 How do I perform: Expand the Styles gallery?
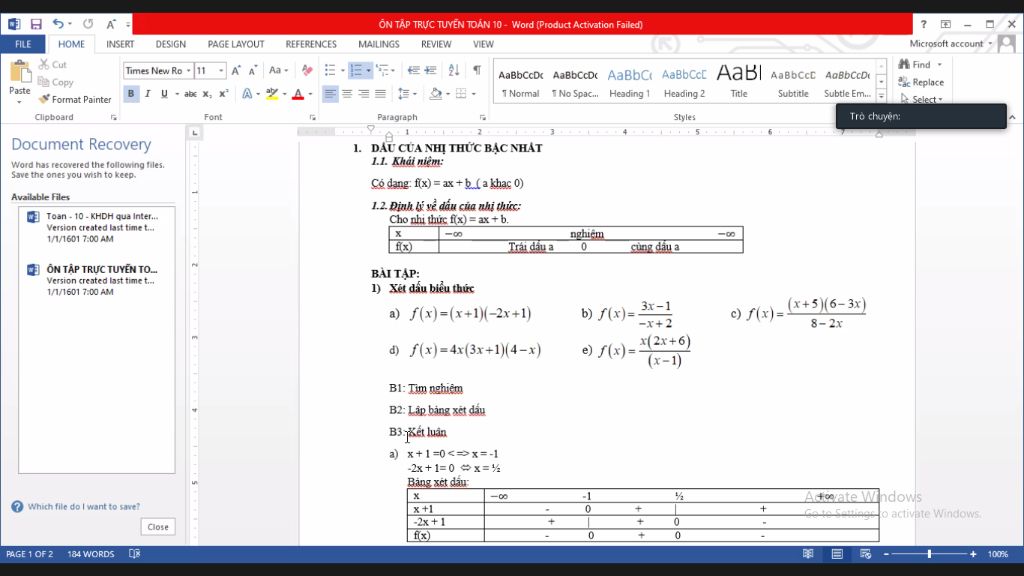click(881, 96)
